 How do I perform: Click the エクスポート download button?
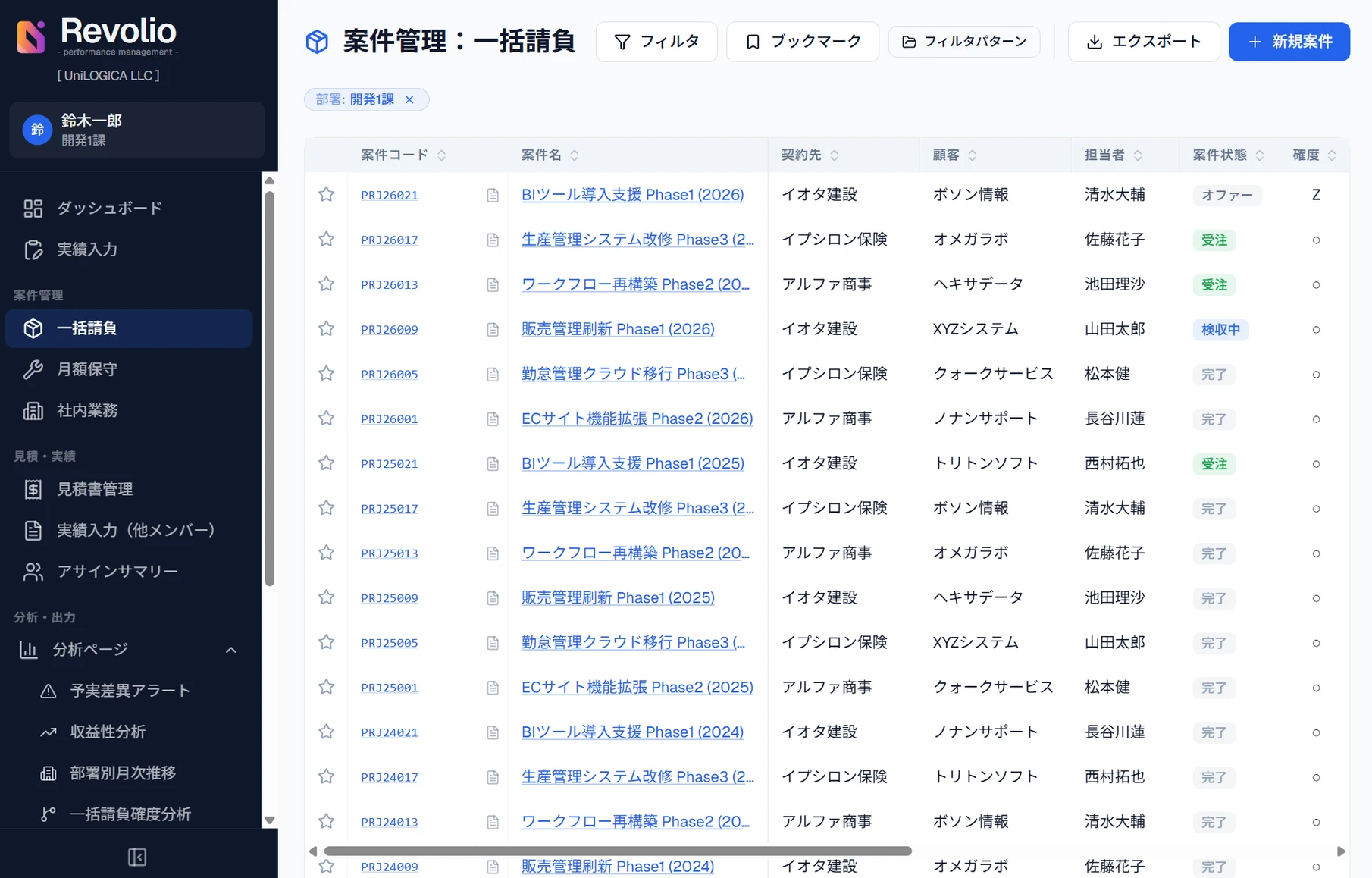pos(1144,42)
